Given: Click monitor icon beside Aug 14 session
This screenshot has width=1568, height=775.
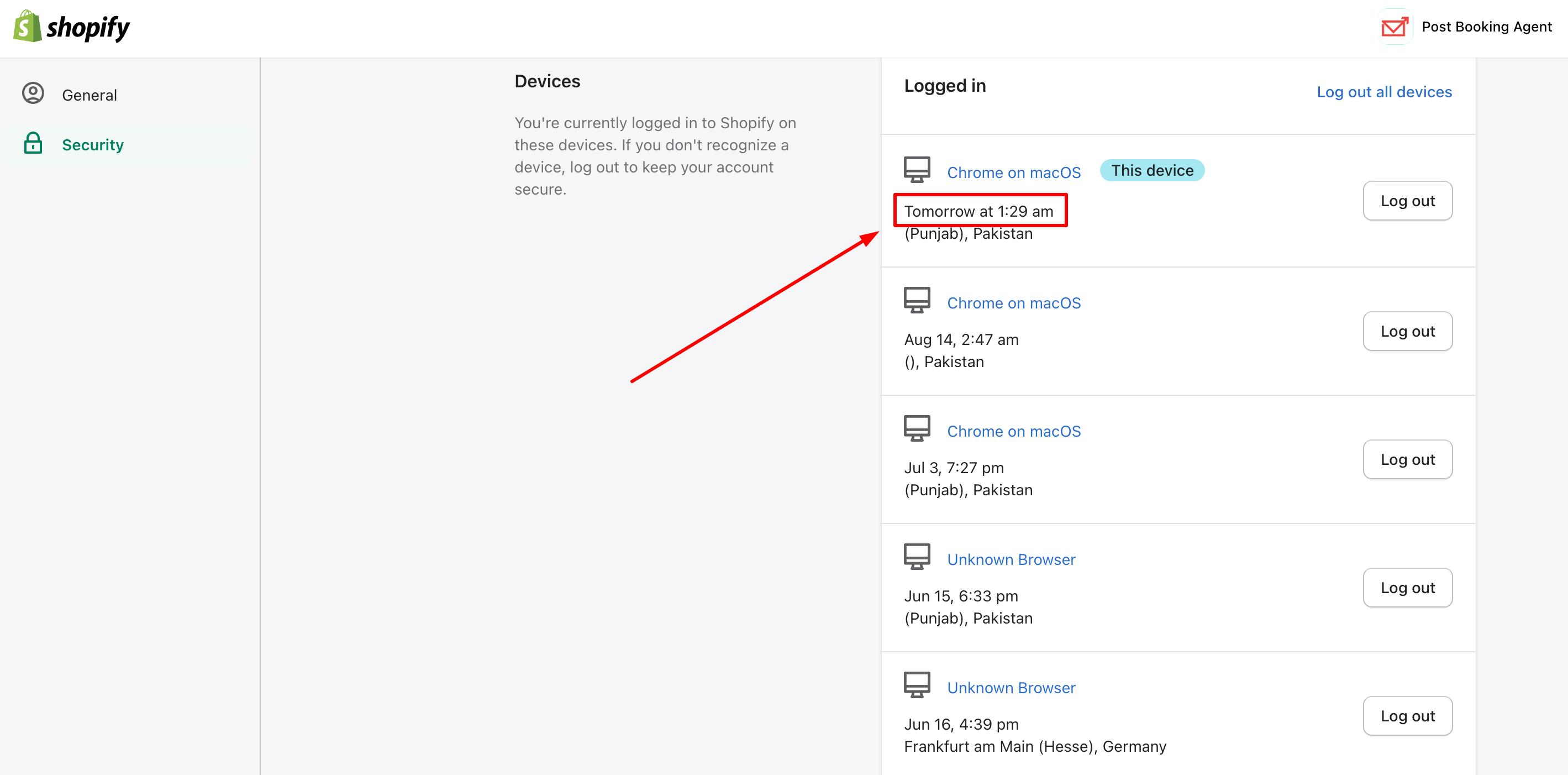Looking at the screenshot, I should pos(917,301).
